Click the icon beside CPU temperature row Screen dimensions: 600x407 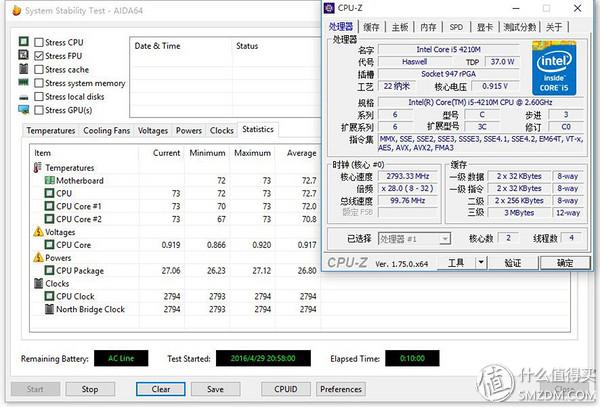tap(49, 193)
